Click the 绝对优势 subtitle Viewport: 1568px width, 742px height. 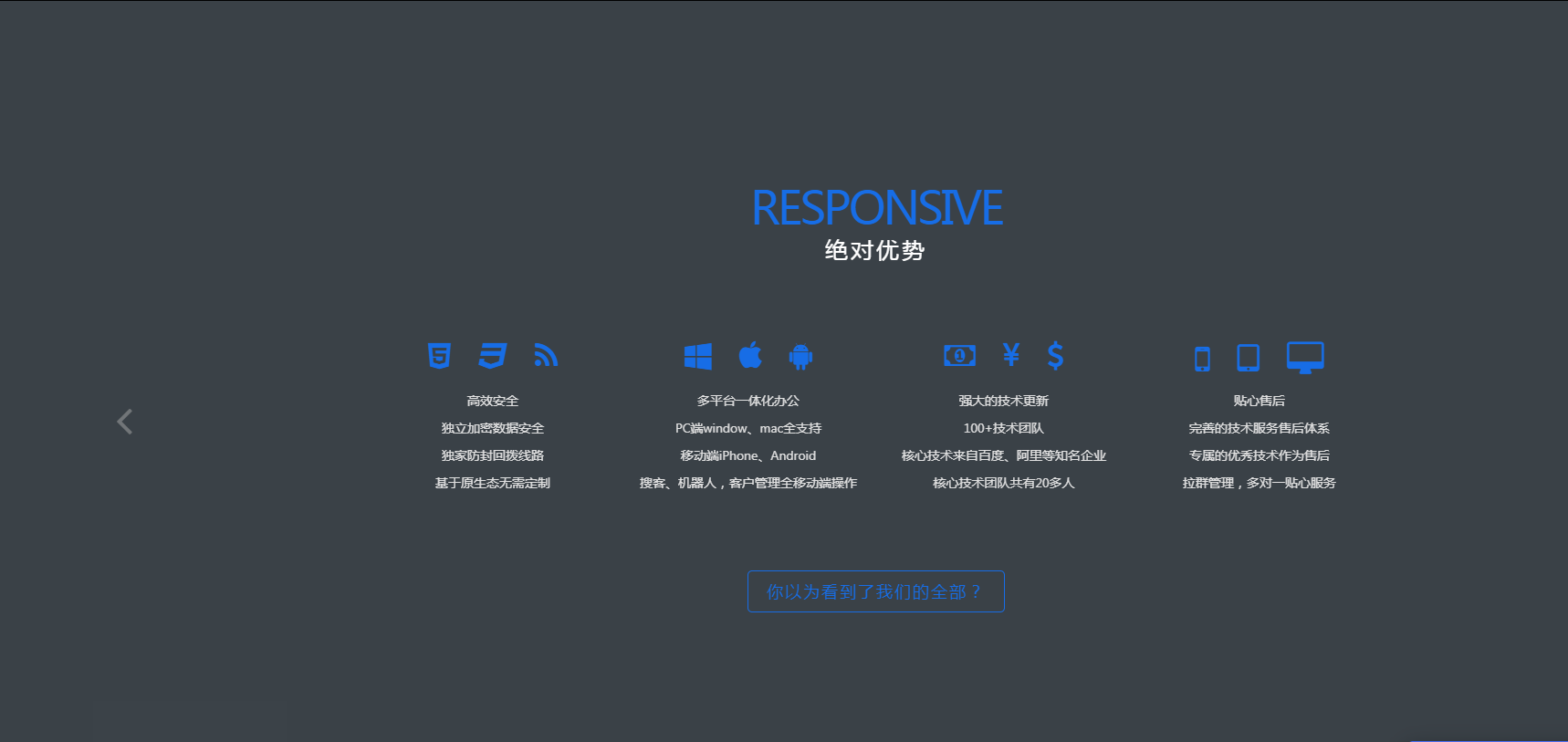[874, 250]
